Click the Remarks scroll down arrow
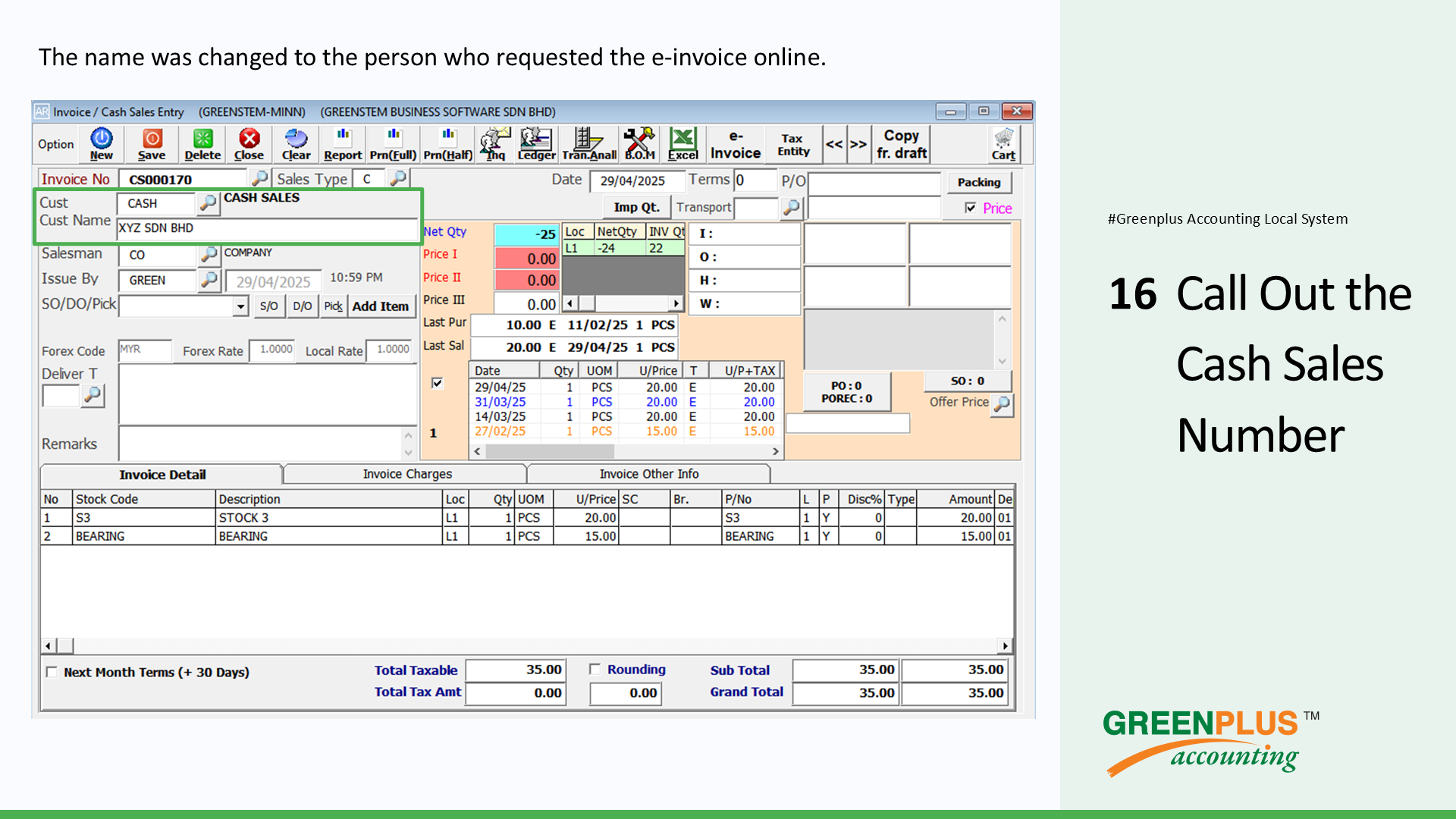The width and height of the screenshot is (1456, 819). (408, 453)
